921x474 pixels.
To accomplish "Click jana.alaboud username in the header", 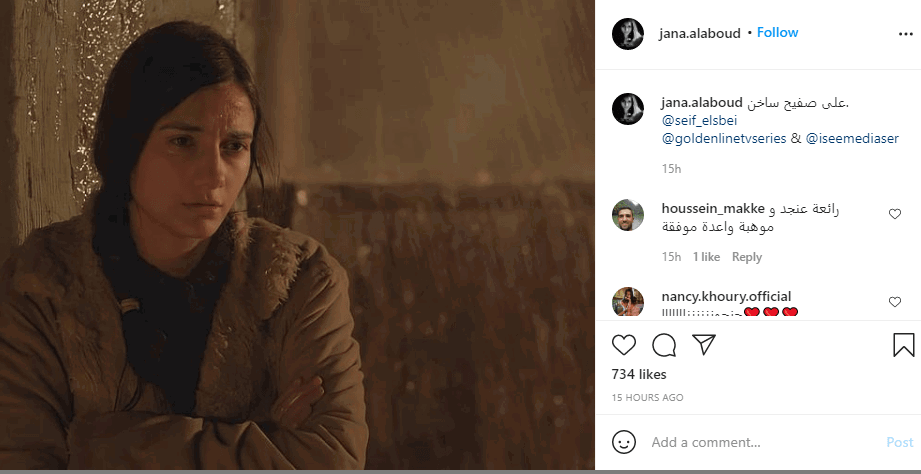I will 700,33.
